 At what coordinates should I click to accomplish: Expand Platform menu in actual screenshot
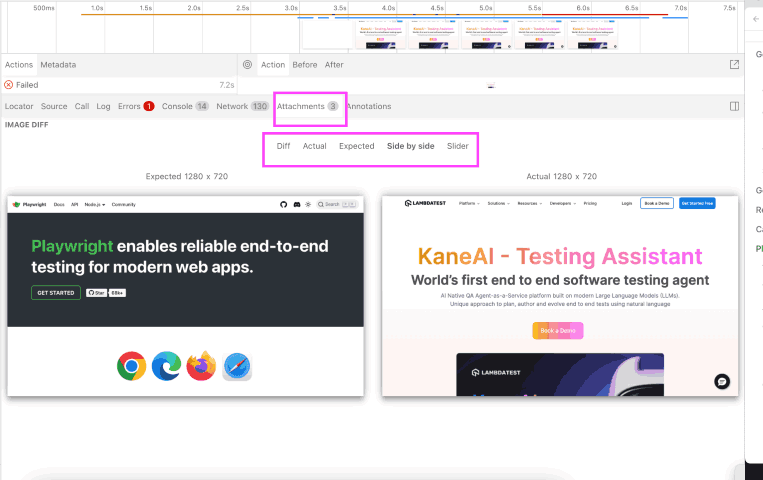[469, 203]
